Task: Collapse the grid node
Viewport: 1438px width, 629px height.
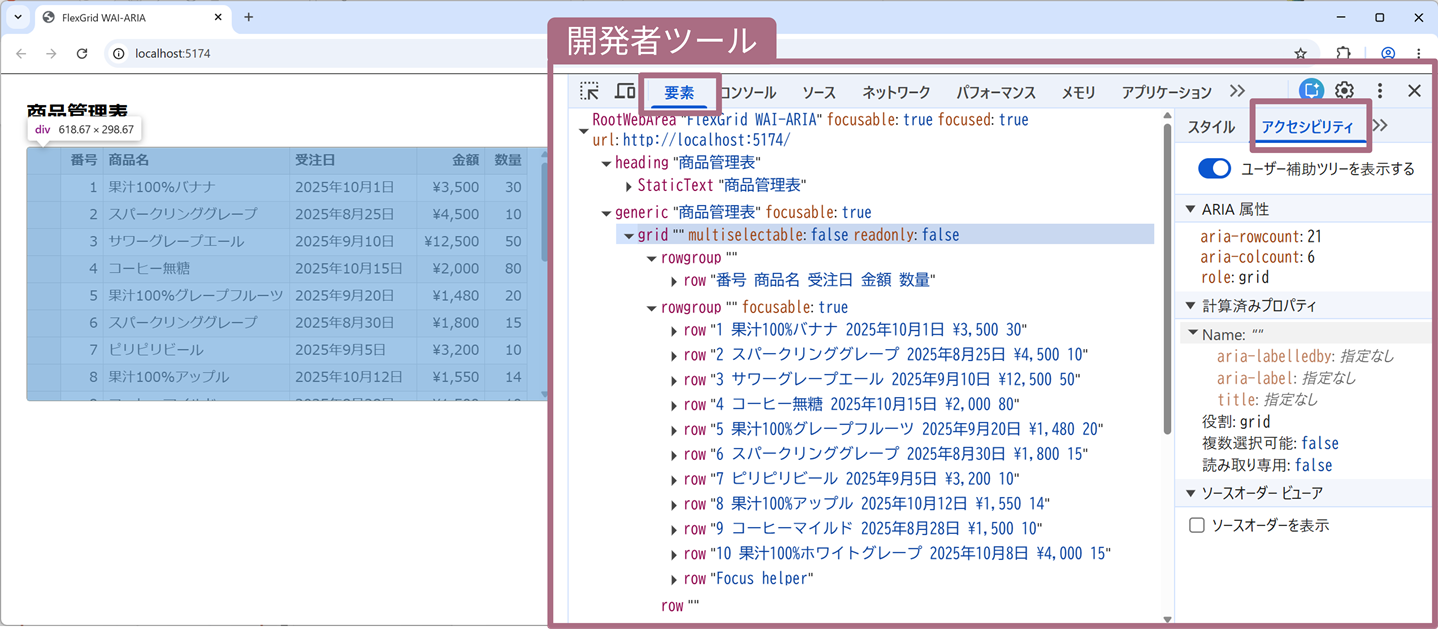Action: point(628,236)
